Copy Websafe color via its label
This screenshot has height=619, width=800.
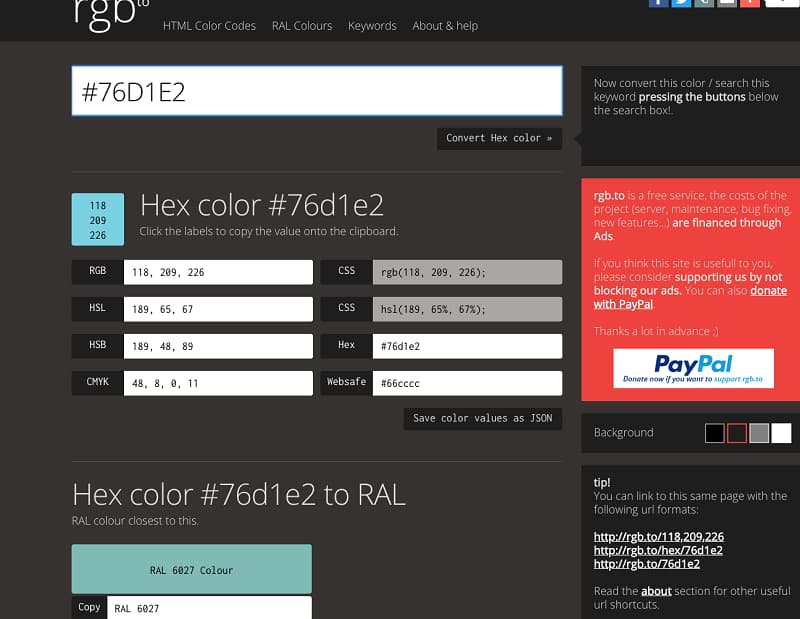point(346,382)
